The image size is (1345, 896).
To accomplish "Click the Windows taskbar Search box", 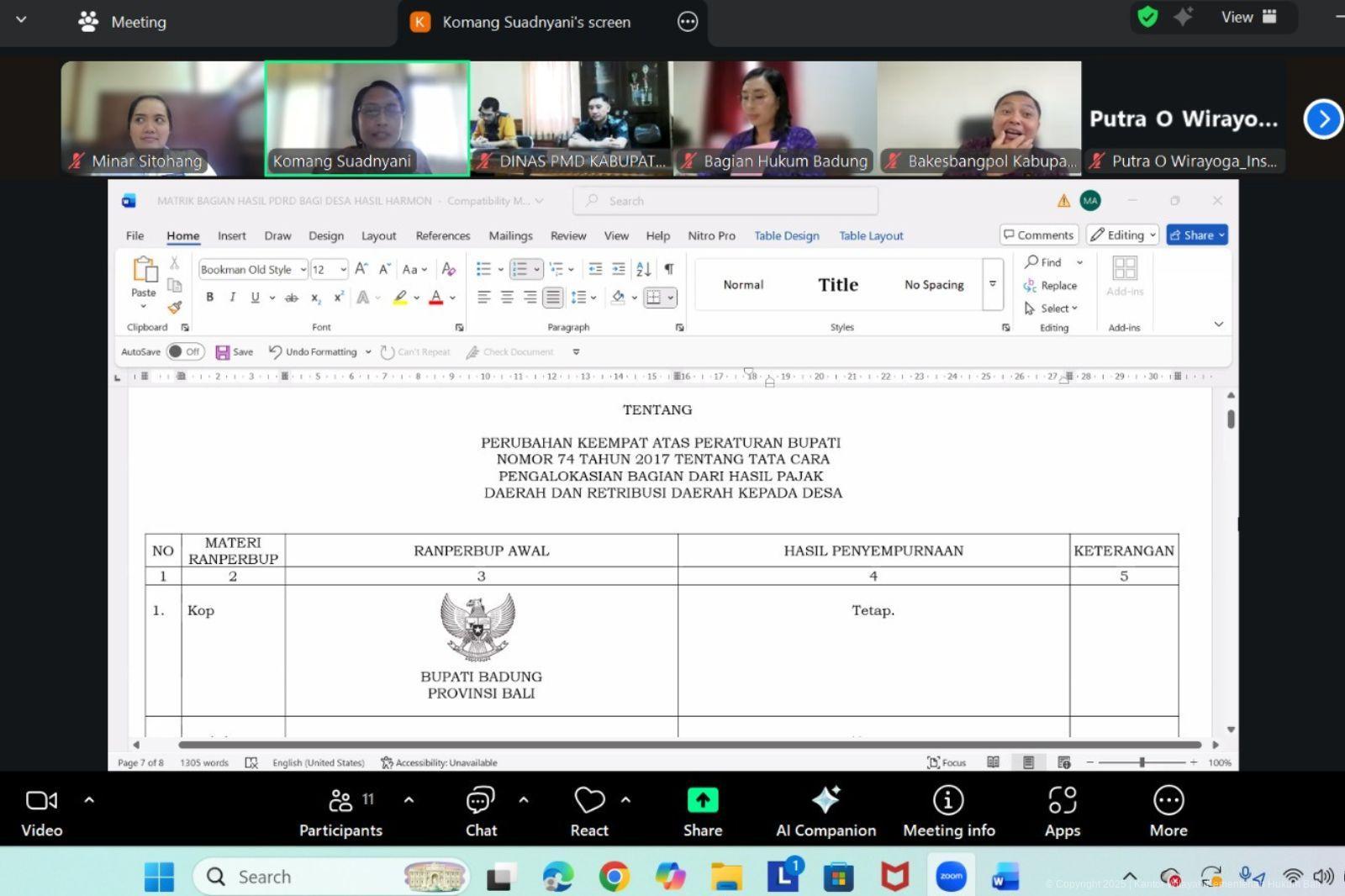I will 328,877.
